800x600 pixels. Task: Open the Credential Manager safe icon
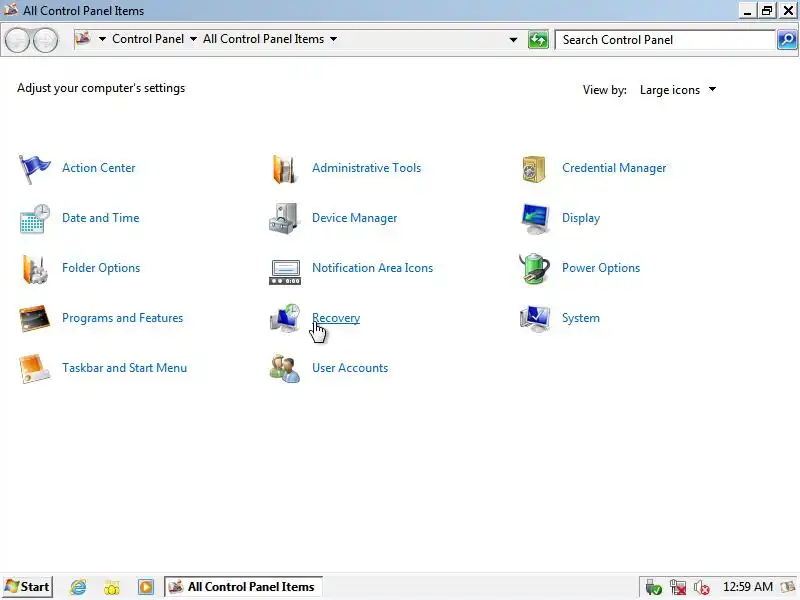tap(534, 169)
